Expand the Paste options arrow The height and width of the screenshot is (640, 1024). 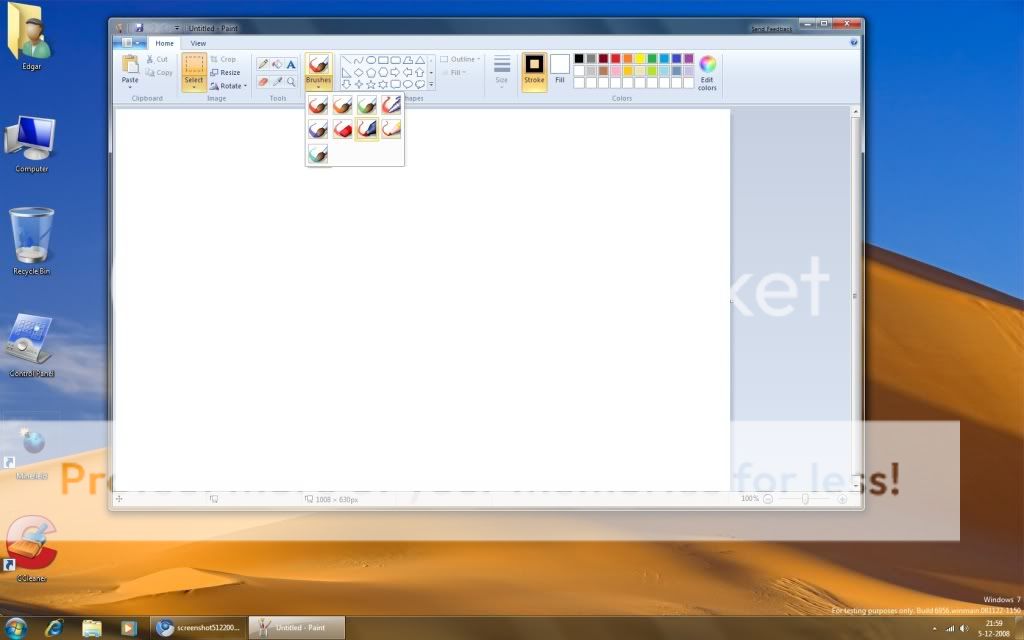coord(130,87)
